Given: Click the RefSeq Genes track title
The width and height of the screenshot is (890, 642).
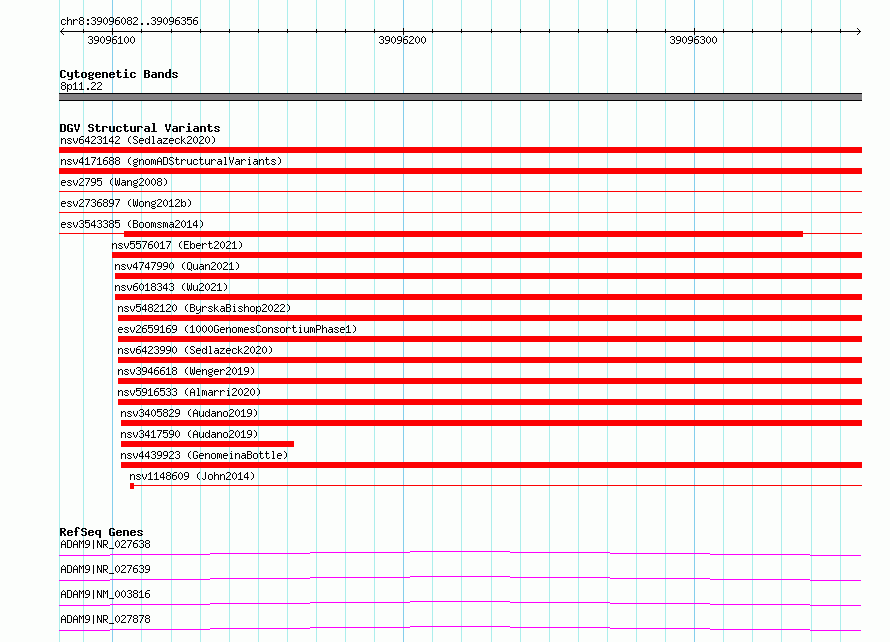Looking at the screenshot, I should coord(101,532).
